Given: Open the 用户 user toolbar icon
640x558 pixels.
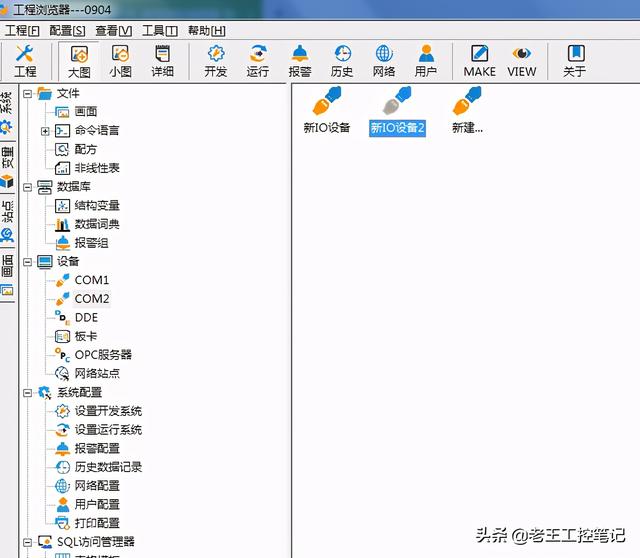Looking at the screenshot, I should tap(426, 61).
